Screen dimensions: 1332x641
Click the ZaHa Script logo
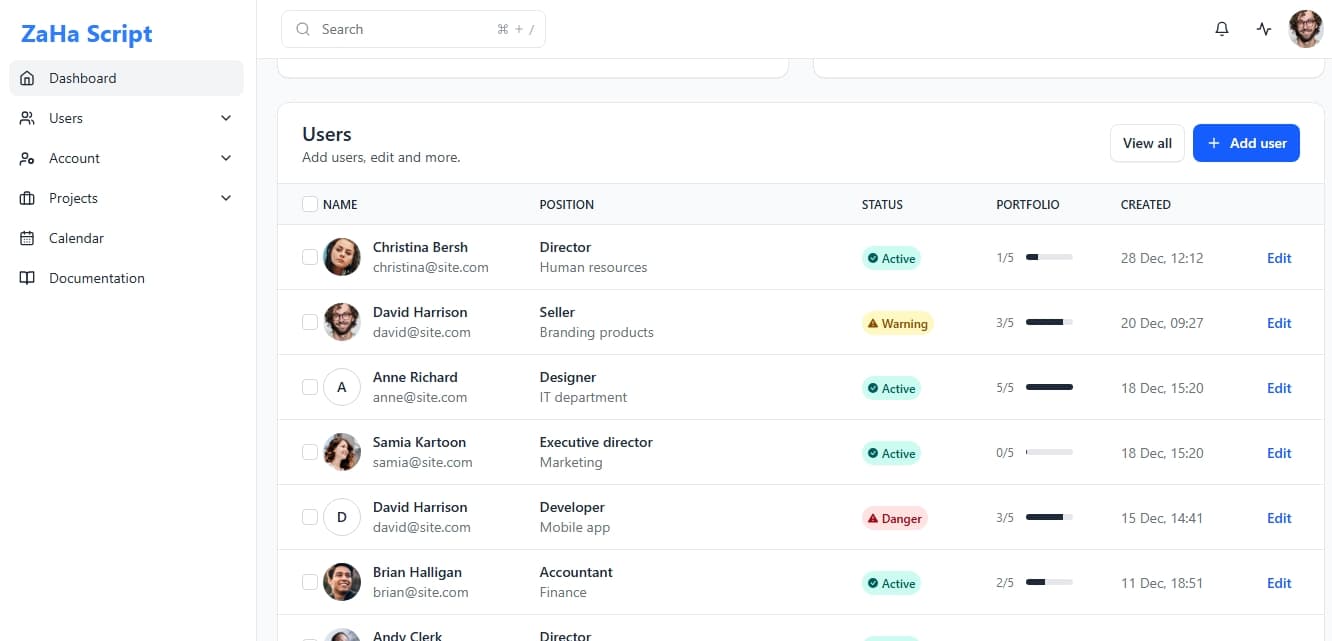(x=87, y=34)
